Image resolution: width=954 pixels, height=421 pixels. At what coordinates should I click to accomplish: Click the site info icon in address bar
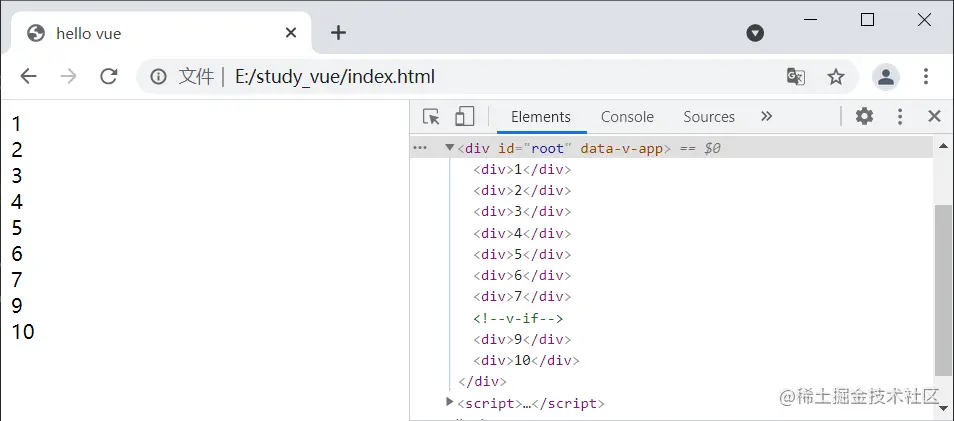tap(158, 77)
